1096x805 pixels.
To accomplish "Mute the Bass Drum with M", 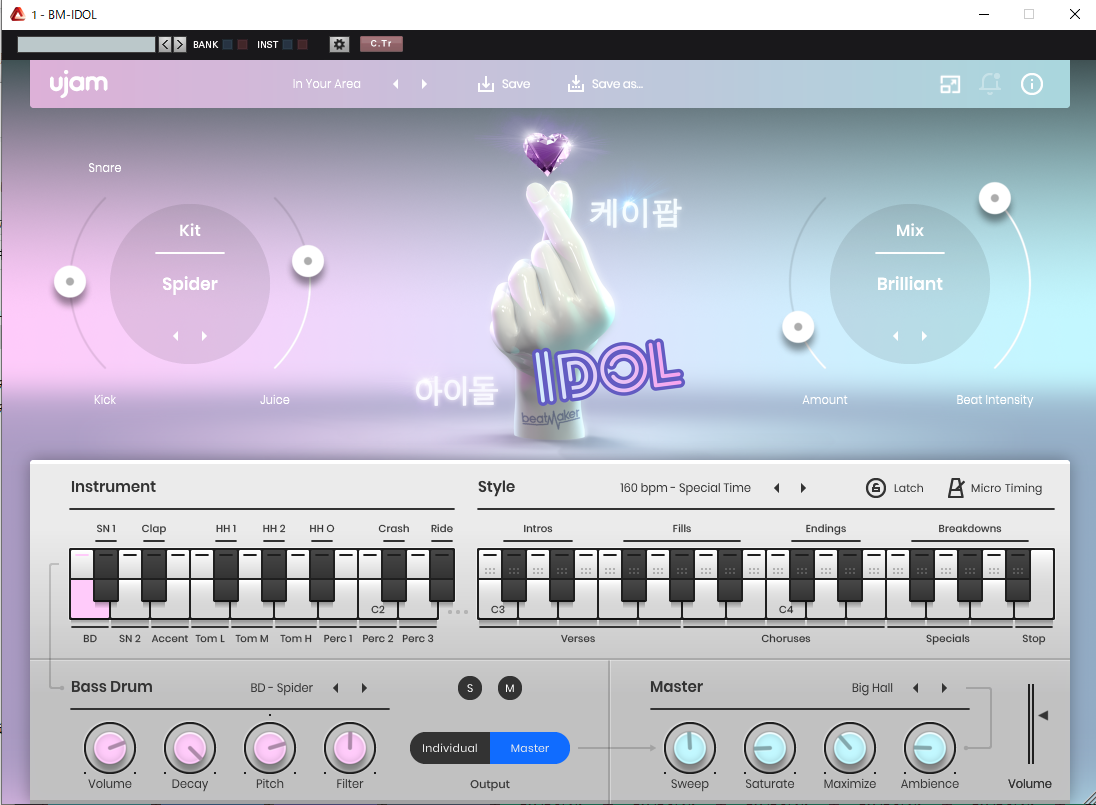I will (x=510, y=688).
